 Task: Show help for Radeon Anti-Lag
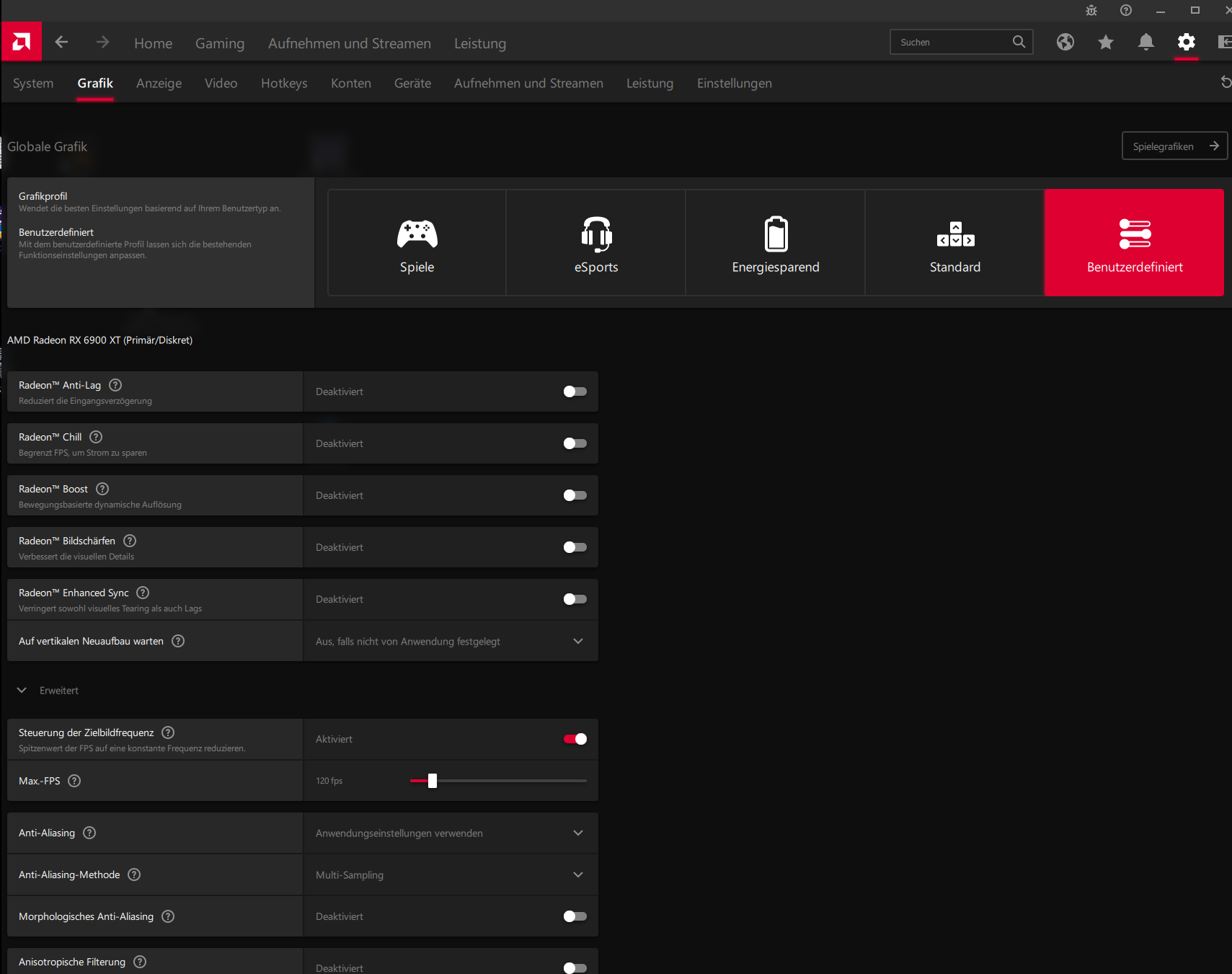coord(115,385)
